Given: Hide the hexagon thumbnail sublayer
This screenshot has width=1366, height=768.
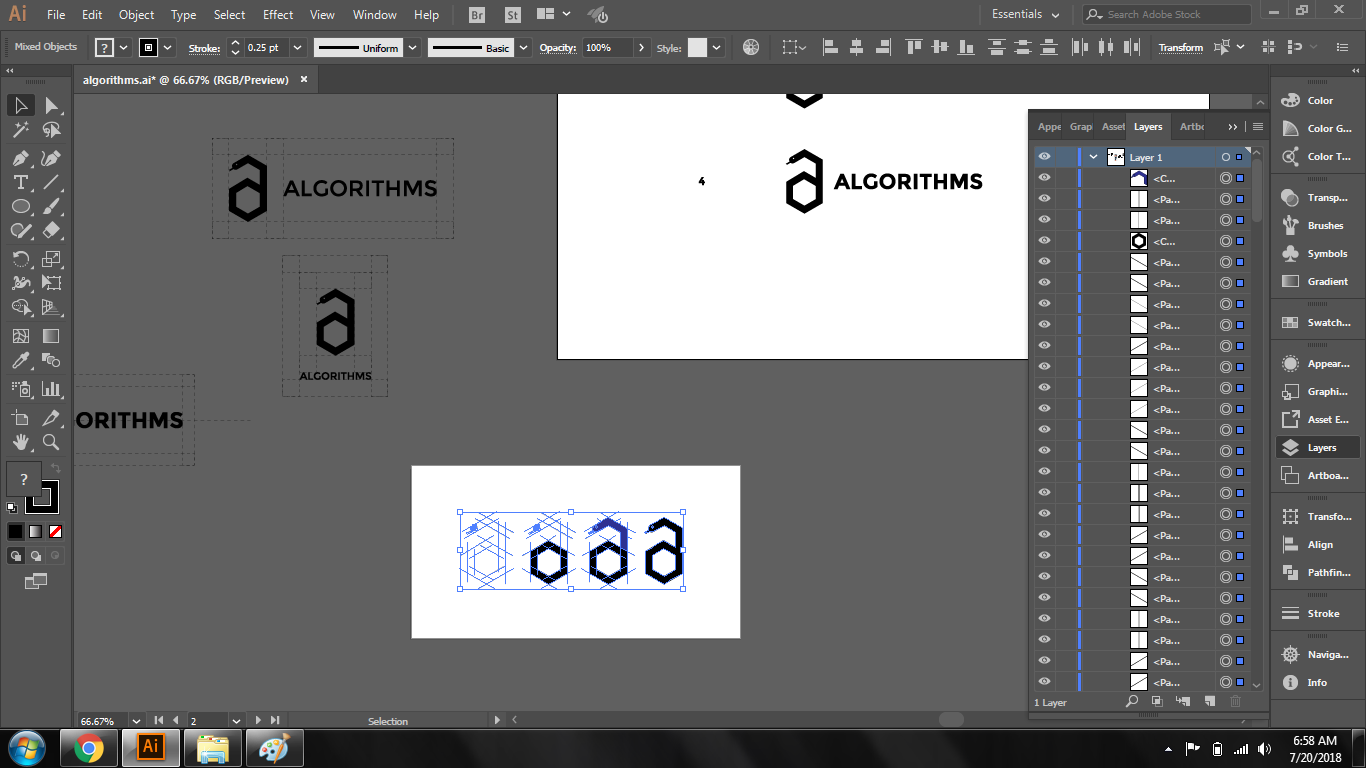Looking at the screenshot, I should coord(1044,241).
